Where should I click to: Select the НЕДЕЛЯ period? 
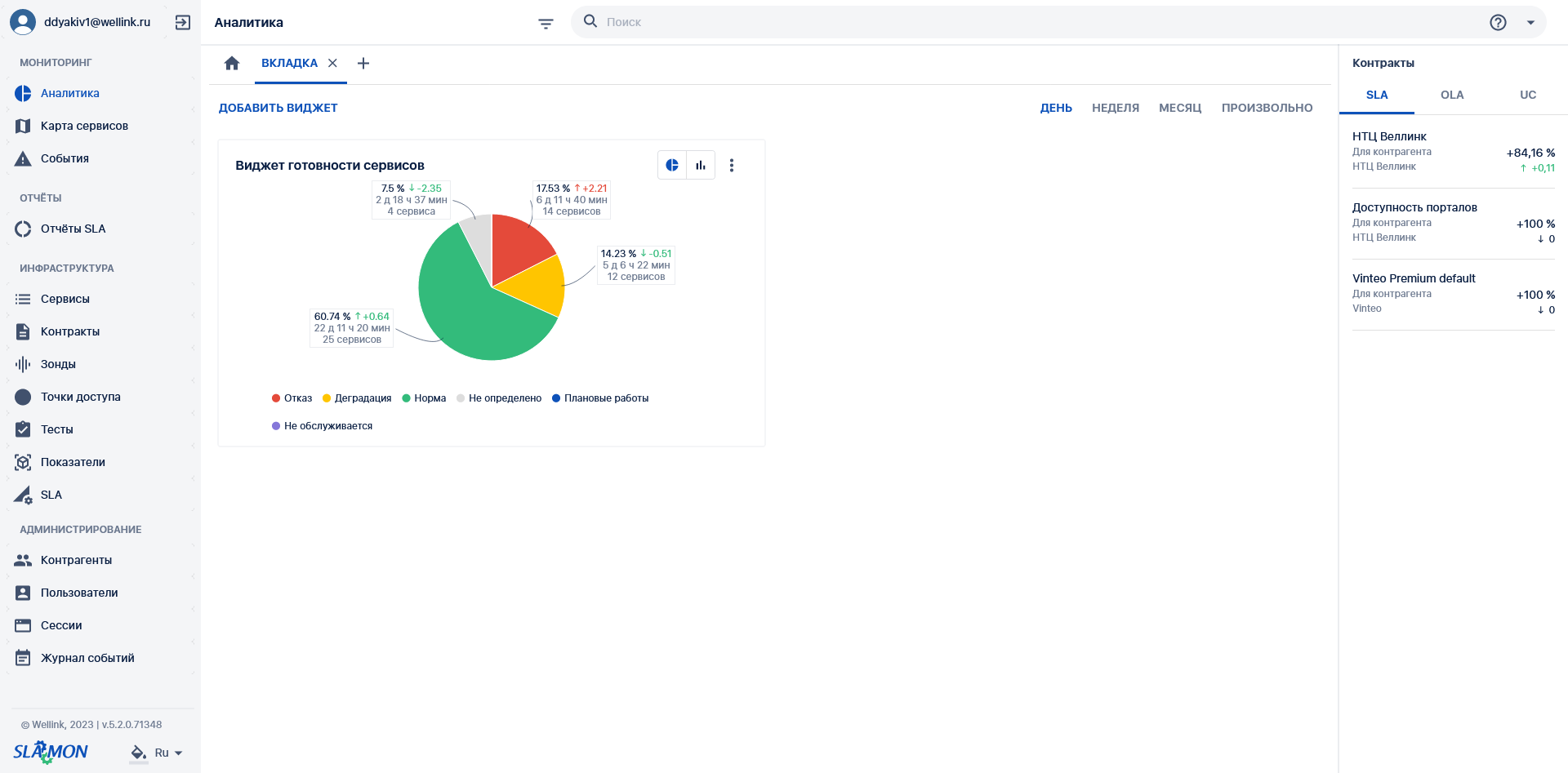click(x=1116, y=108)
